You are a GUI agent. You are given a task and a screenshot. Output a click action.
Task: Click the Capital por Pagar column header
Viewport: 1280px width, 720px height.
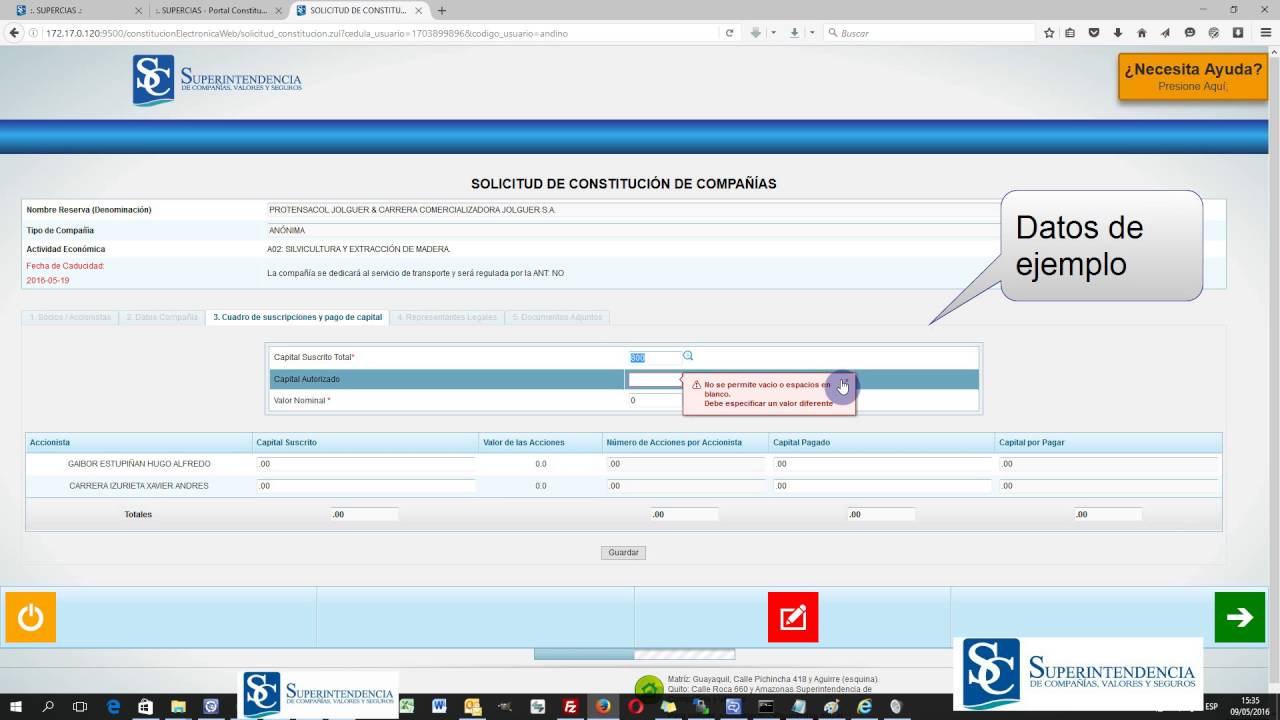(1108, 442)
